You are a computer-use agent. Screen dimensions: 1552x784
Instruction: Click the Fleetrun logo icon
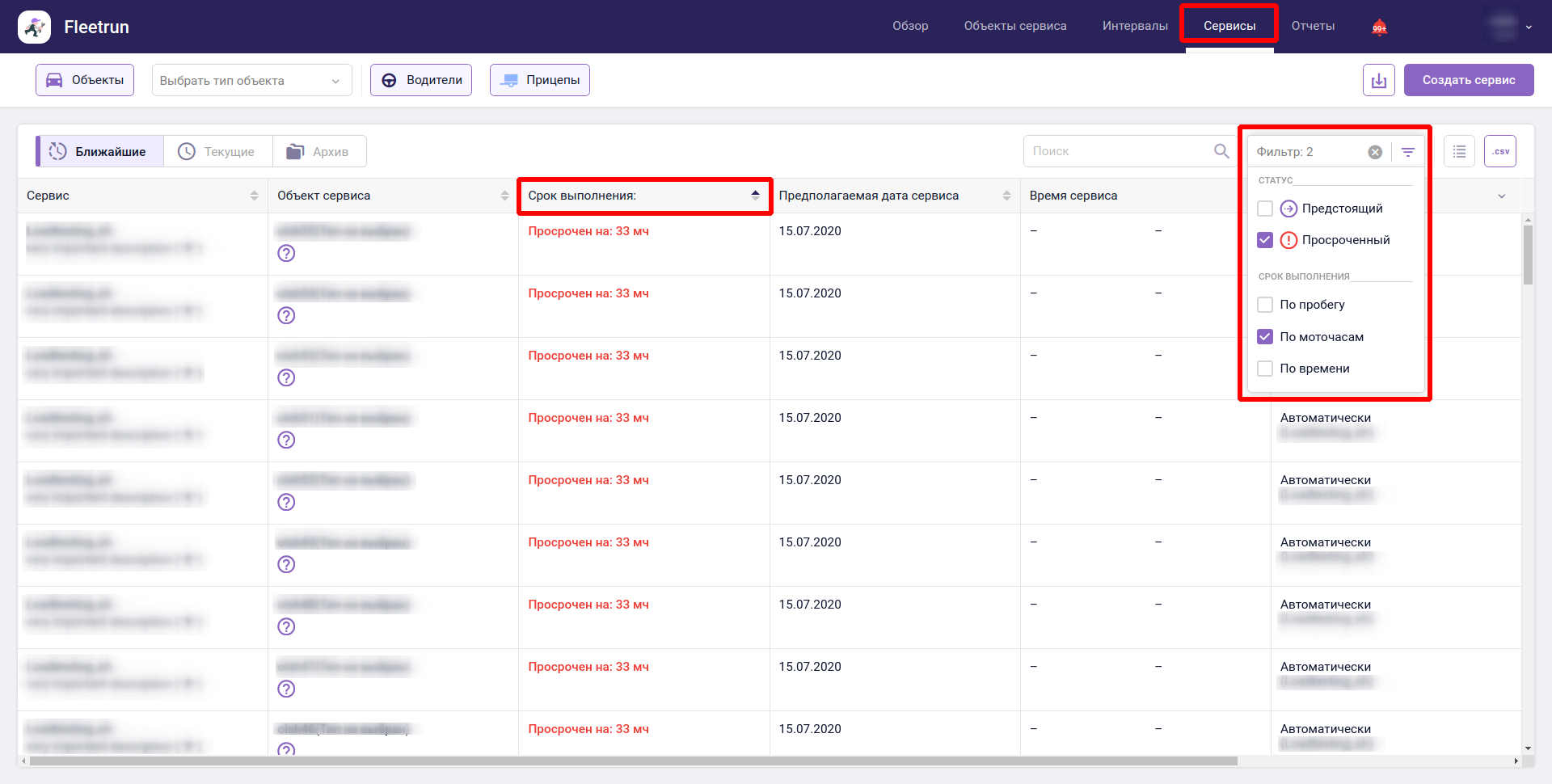coord(34,27)
